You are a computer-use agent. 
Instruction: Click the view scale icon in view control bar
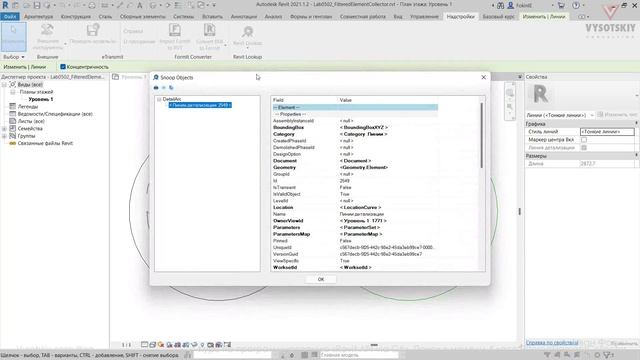(126, 345)
